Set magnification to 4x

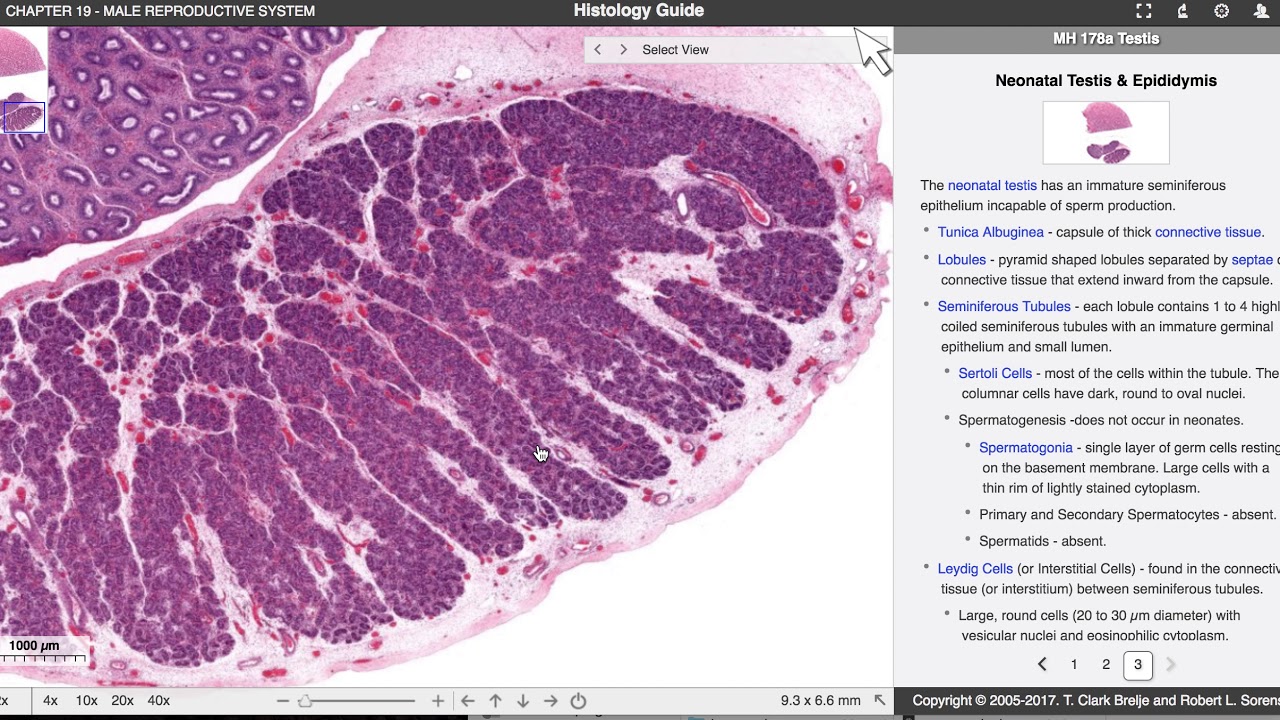pyautogui.click(x=50, y=701)
